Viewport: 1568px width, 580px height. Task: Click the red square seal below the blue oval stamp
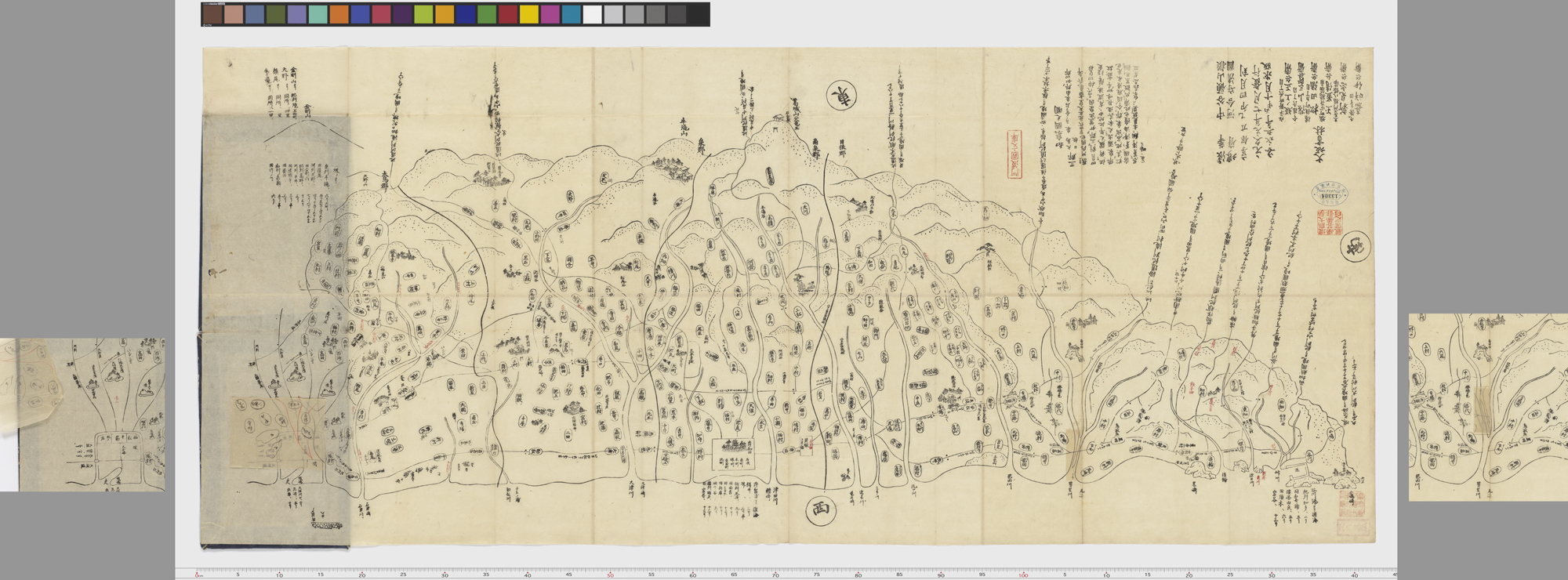[x=1330, y=224]
